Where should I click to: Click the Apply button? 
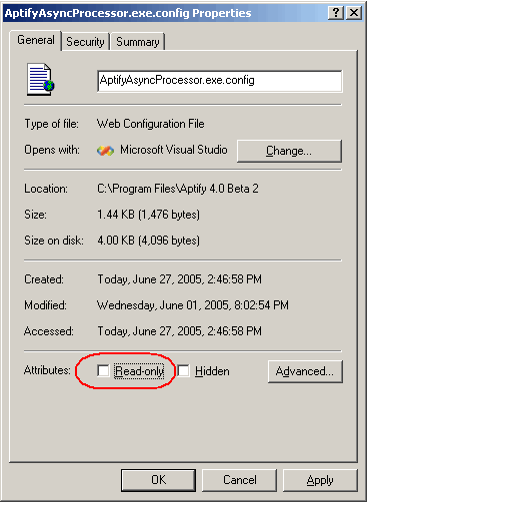pyautogui.click(x=320, y=480)
